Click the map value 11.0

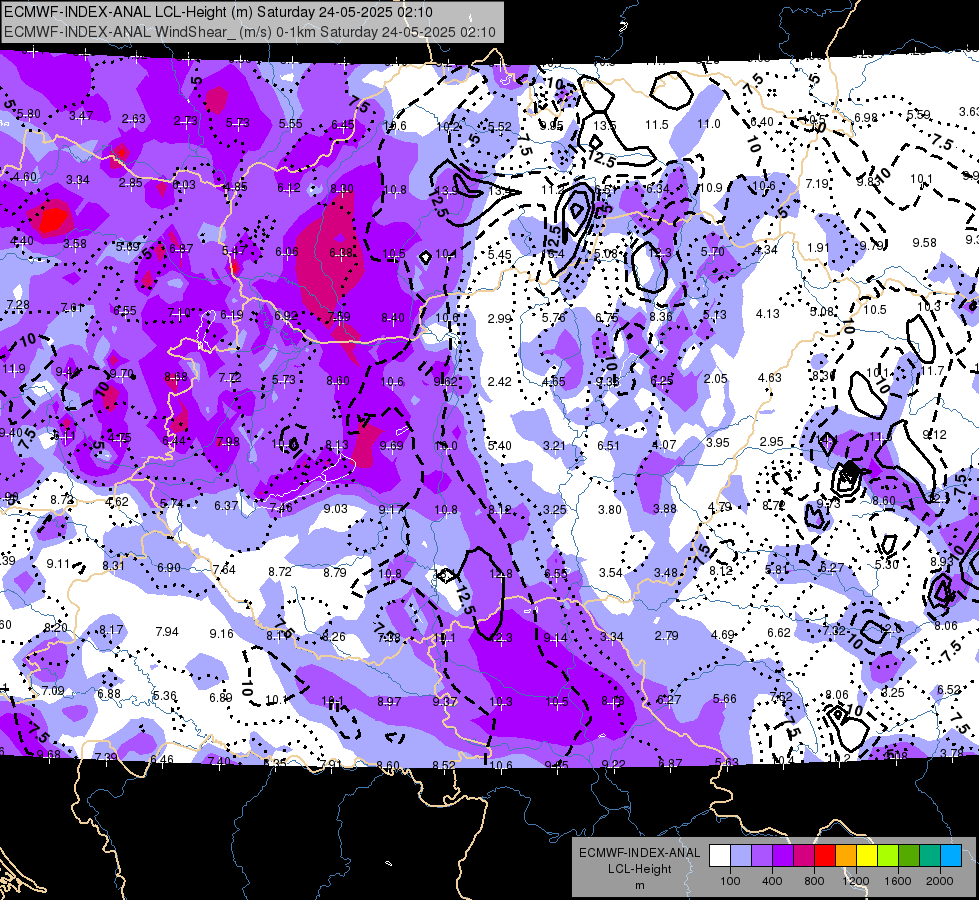(709, 124)
